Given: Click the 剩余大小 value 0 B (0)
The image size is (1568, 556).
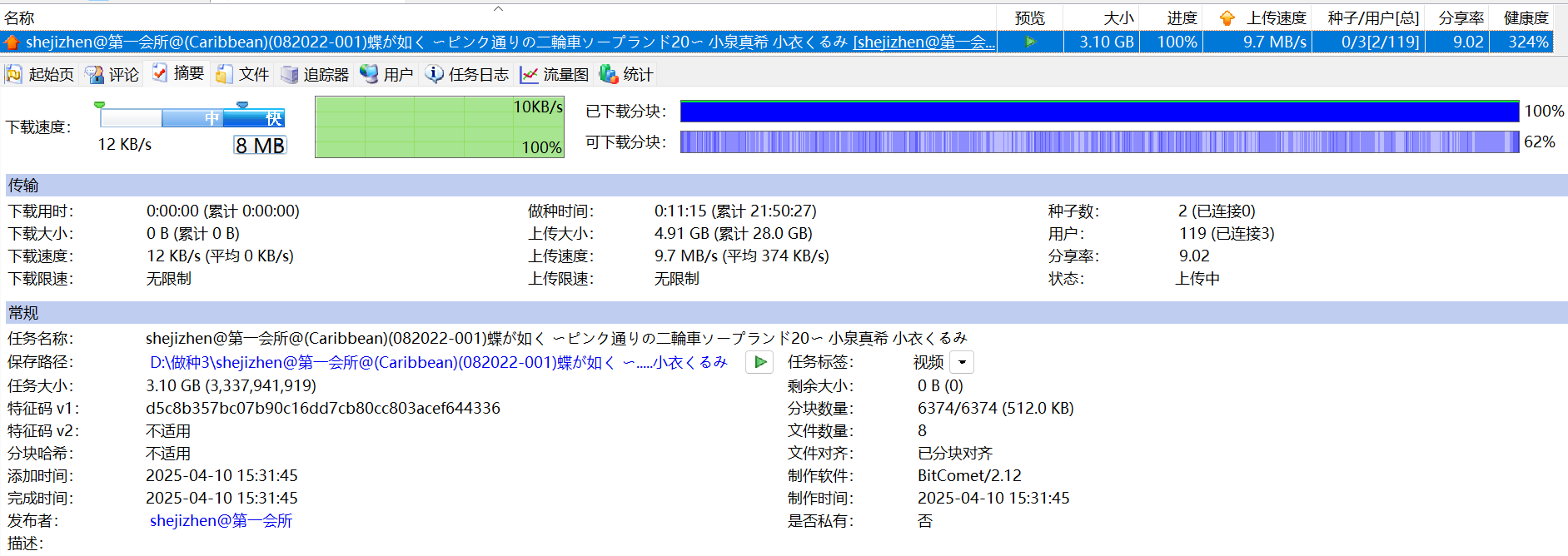Looking at the screenshot, I should tap(940, 385).
